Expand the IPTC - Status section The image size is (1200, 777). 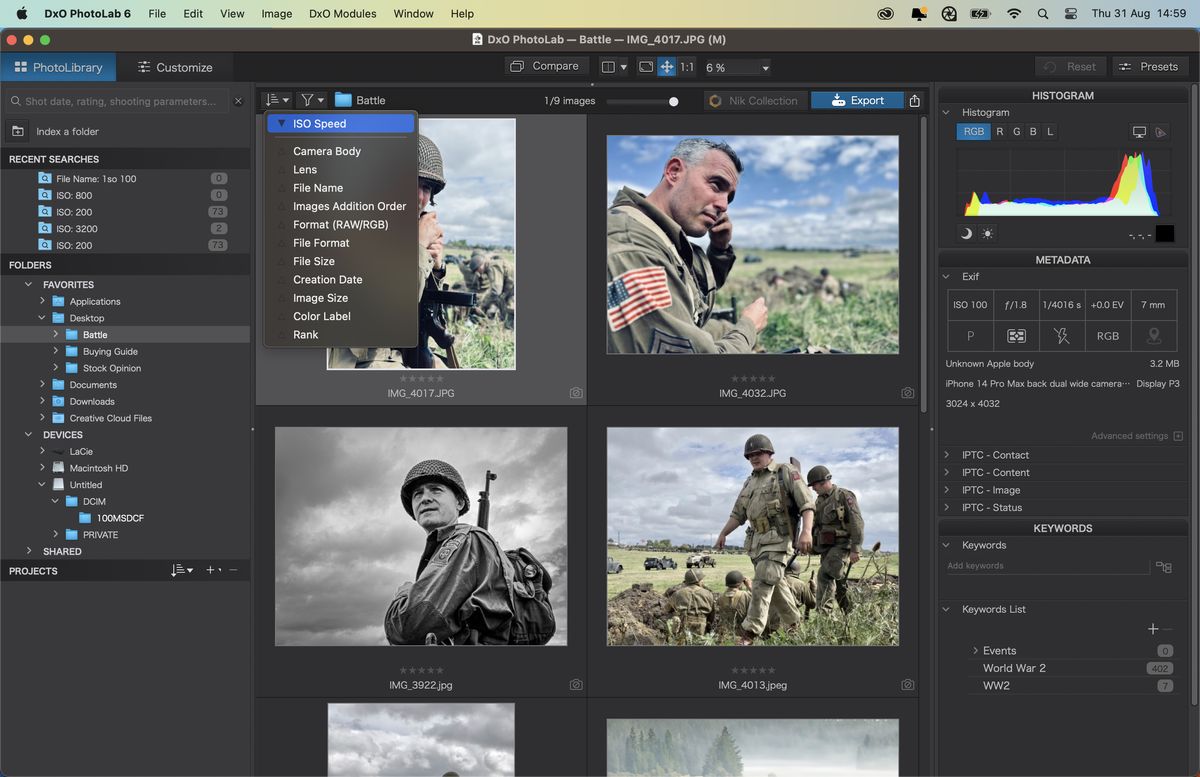(x=947, y=508)
